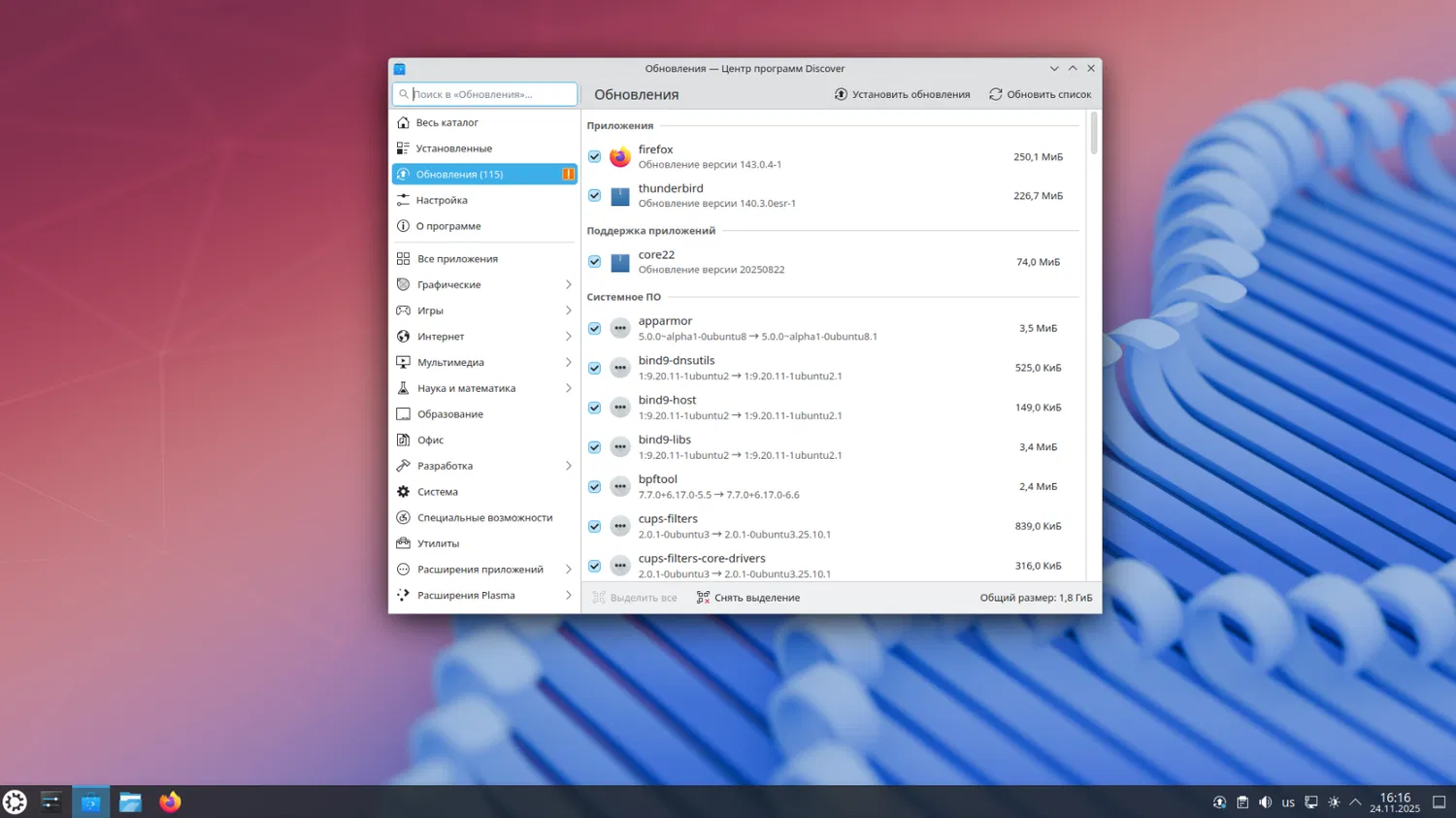Click the updates list vertical scrollbar
The height and width of the screenshot is (818, 1456).
tap(1094, 133)
